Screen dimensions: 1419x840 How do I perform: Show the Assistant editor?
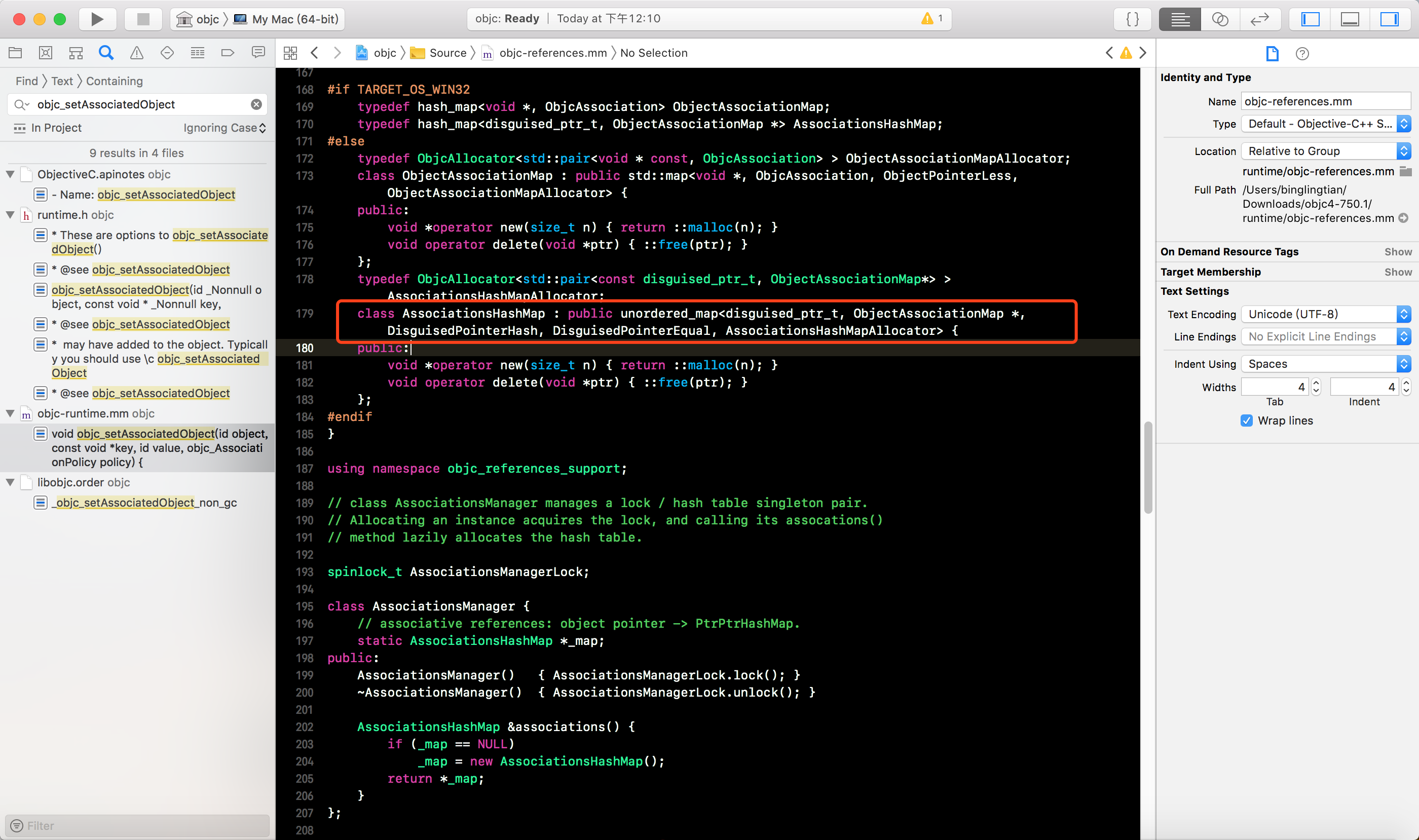pyautogui.click(x=1219, y=19)
